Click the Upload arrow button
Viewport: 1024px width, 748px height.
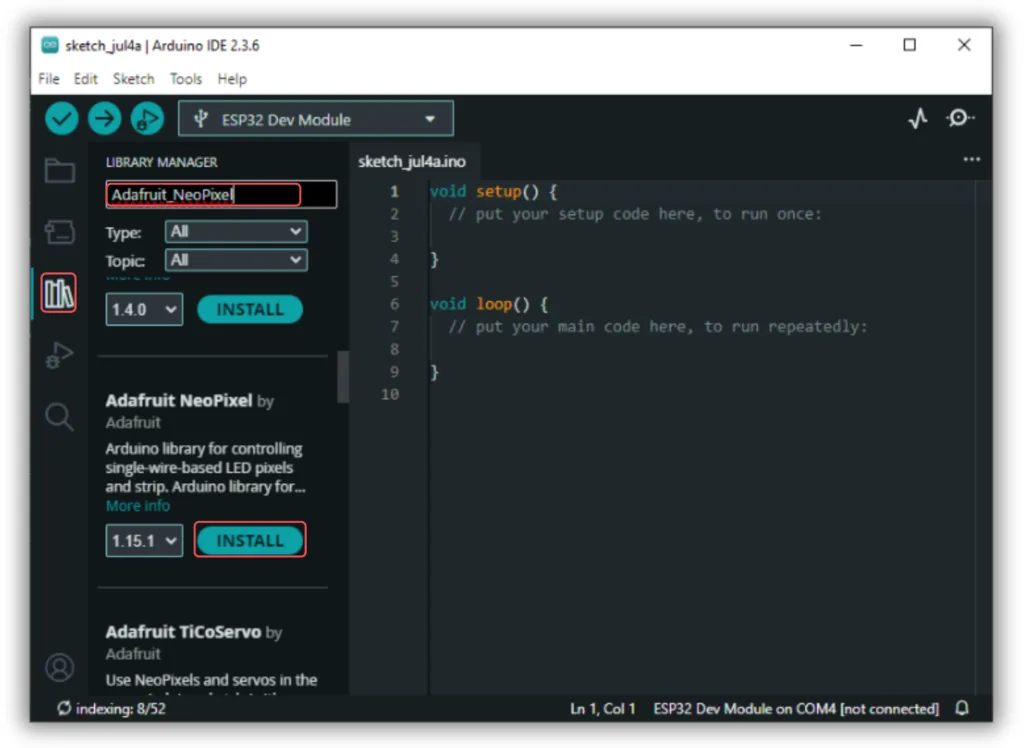(104, 119)
